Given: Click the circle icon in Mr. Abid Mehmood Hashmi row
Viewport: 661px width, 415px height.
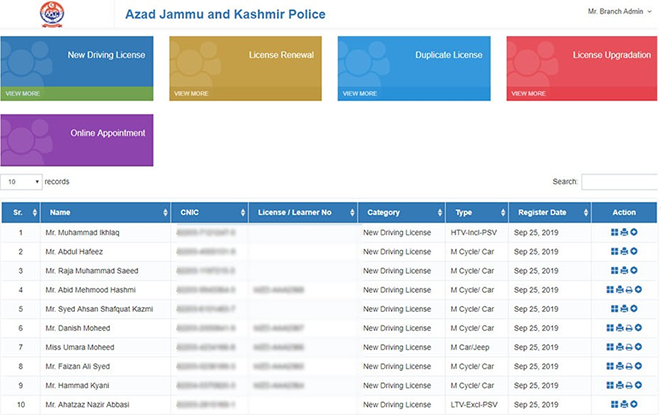Looking at the screenshot, I should 638,290.
